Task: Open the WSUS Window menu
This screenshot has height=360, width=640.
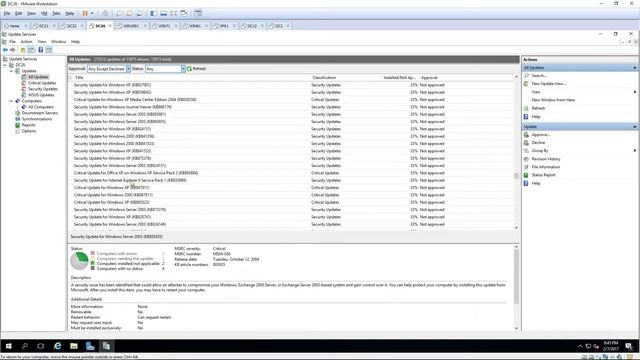Action: [58, 42]
